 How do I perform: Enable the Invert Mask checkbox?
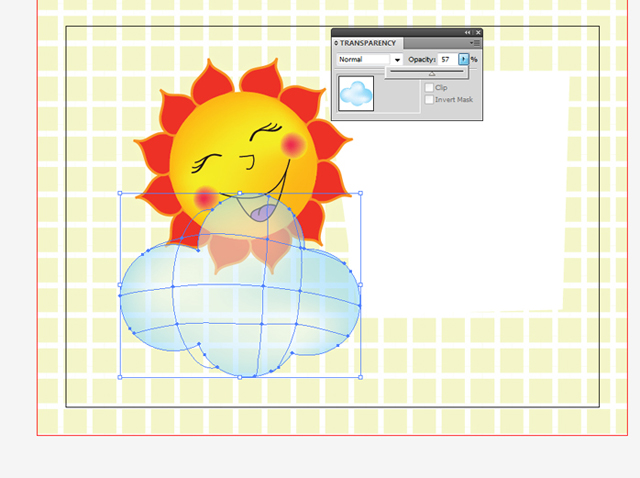[429, 100]
